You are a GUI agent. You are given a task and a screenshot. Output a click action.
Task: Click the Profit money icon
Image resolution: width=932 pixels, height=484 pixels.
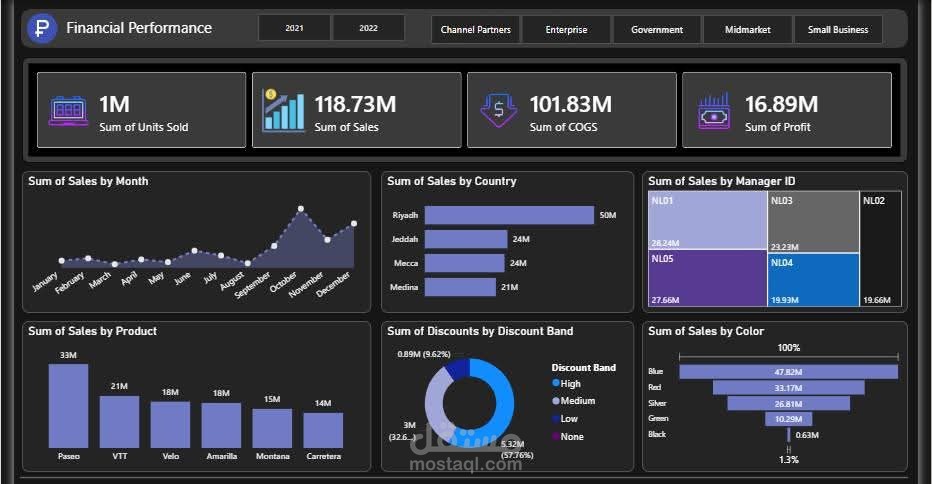pos(714,111)
